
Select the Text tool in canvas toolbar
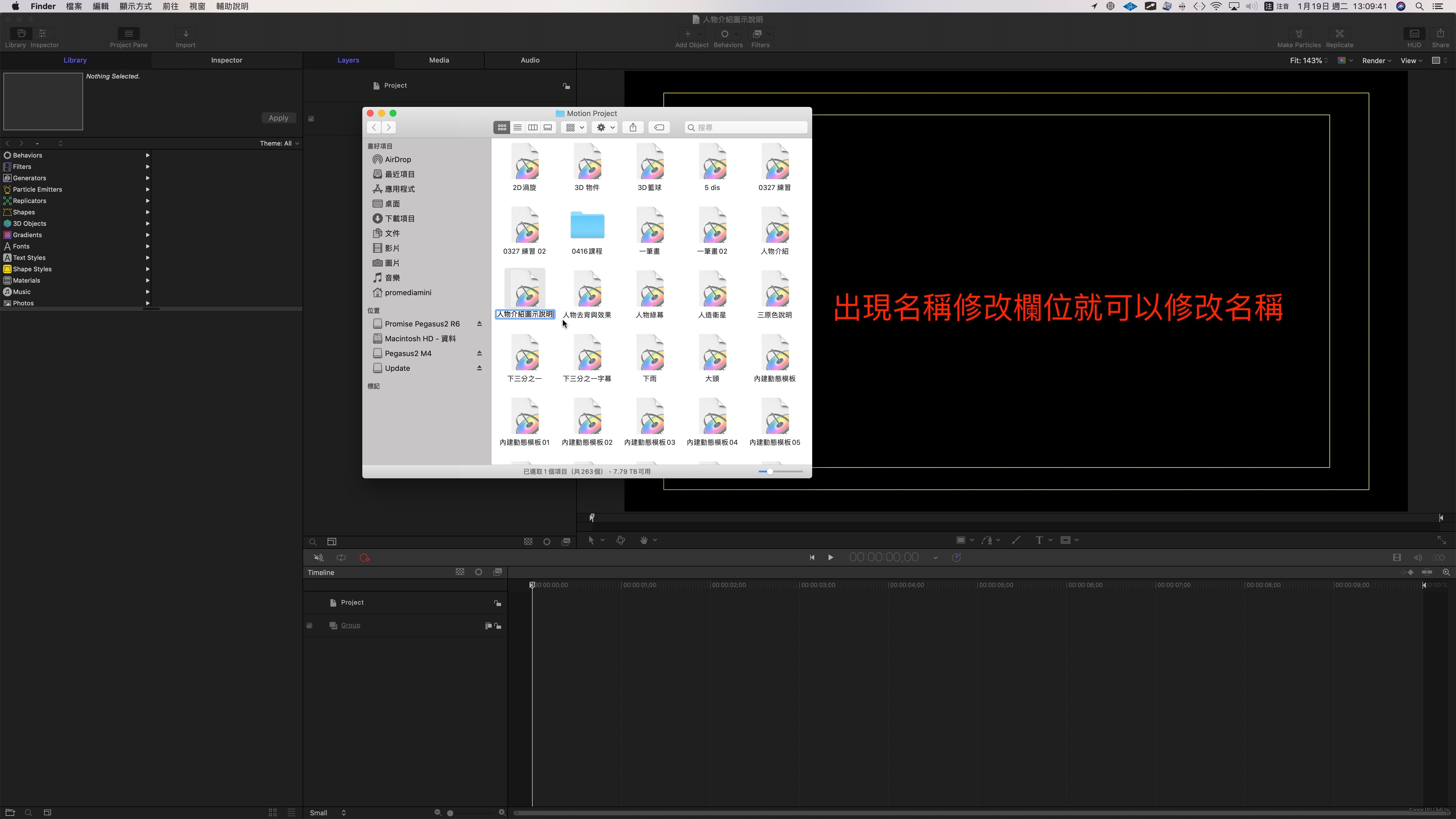tap(1038, 540)
